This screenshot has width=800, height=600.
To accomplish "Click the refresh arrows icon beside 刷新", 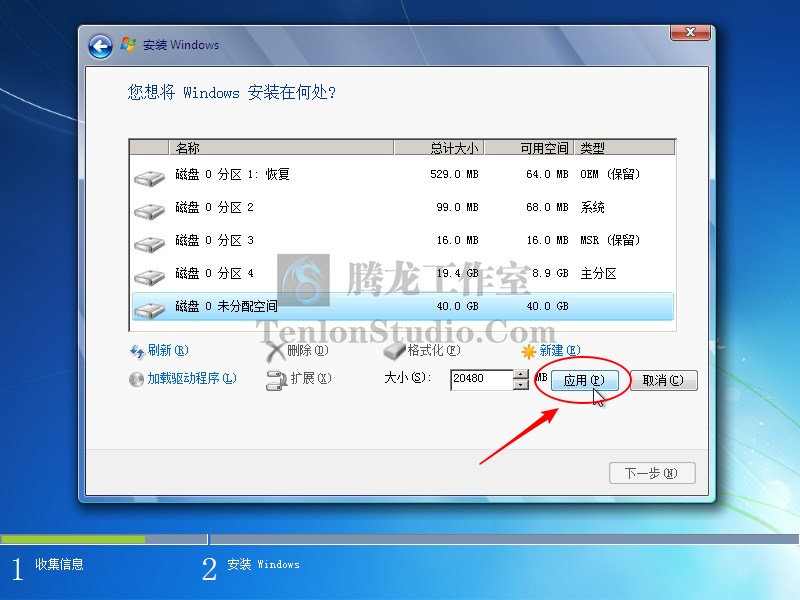I will (x=137, y=351).
